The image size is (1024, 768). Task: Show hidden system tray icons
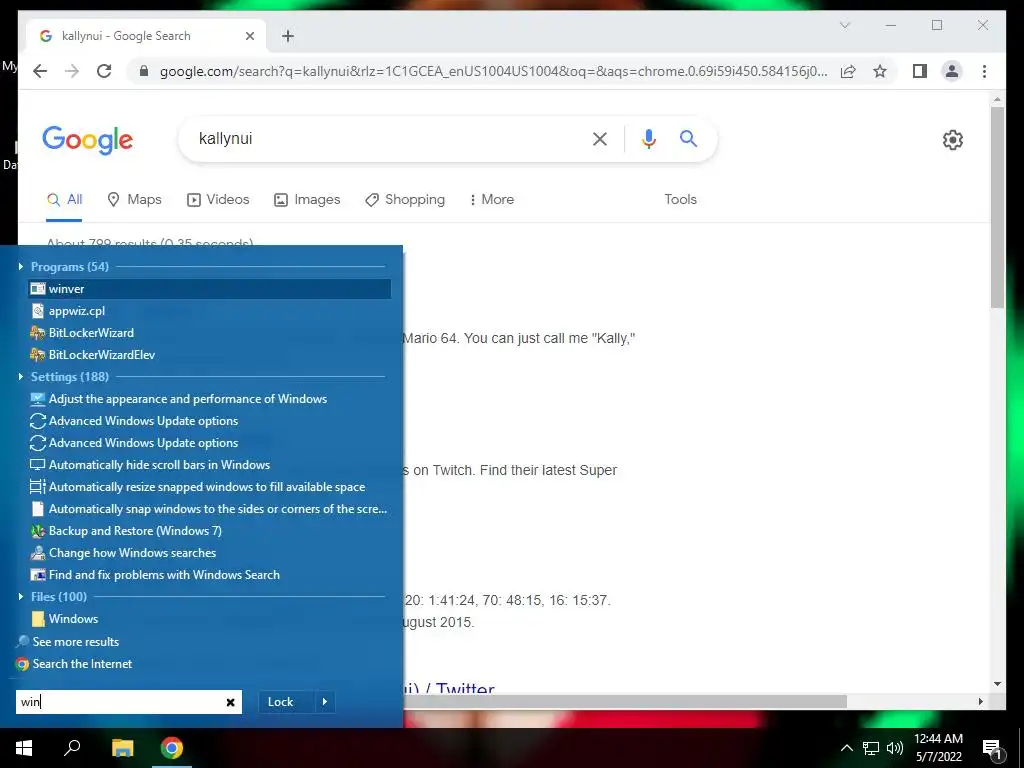coord(846,748)
